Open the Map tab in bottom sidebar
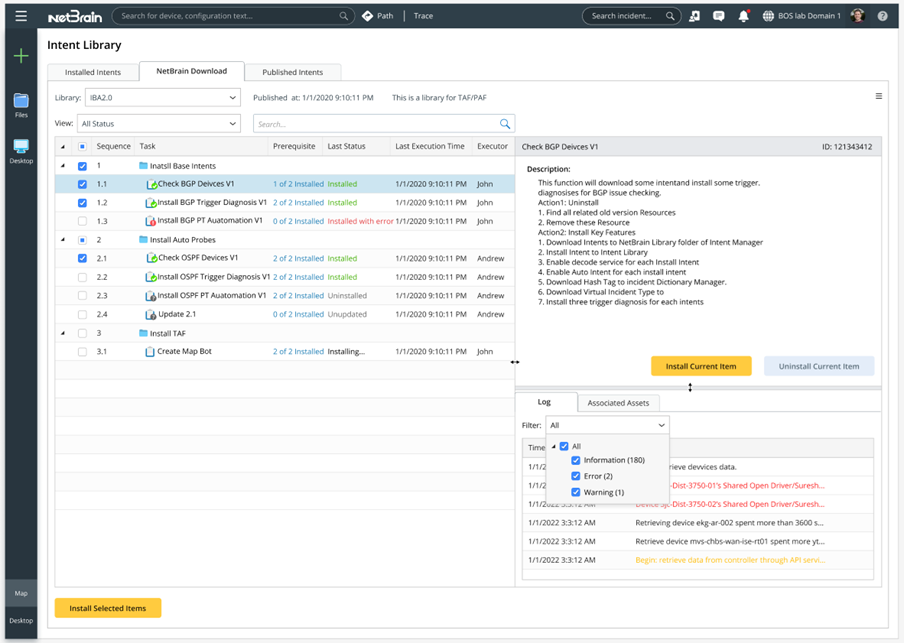This screenshot has height=643, width=904. pos(21,593)
